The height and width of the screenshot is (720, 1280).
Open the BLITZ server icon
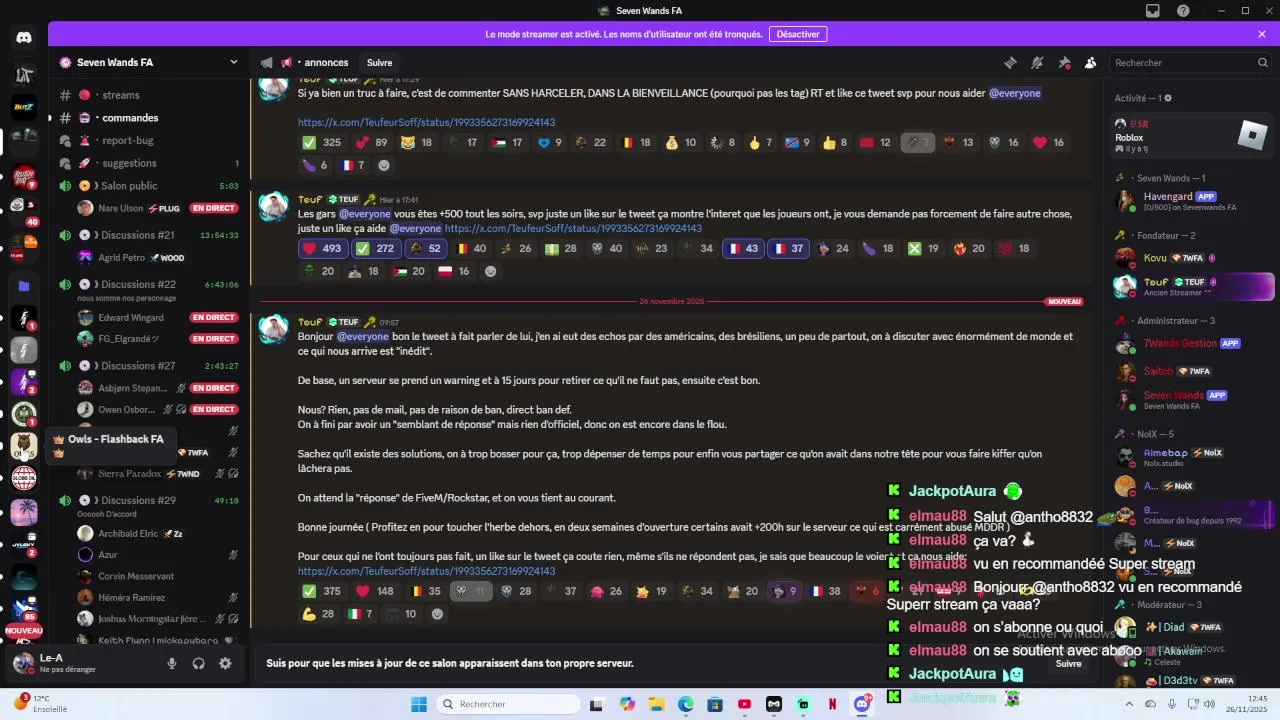[24, 106]
